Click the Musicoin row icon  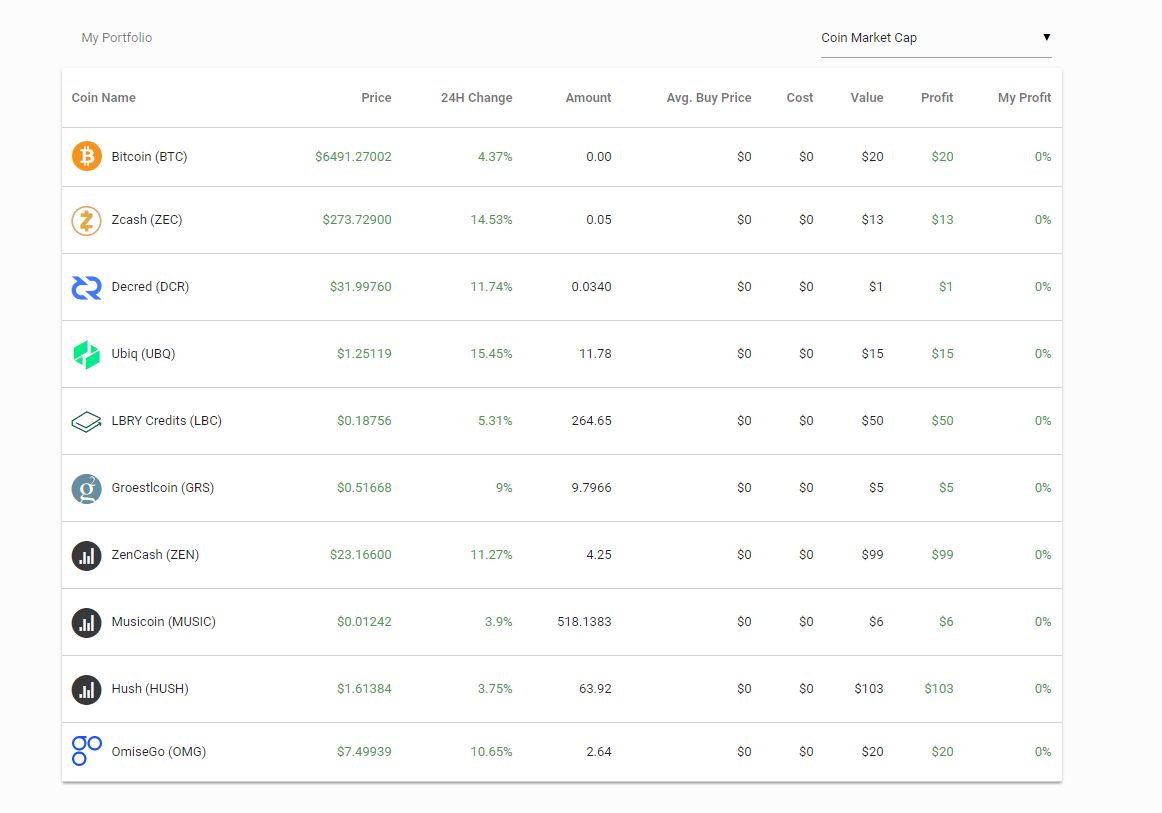click(87, 622)
